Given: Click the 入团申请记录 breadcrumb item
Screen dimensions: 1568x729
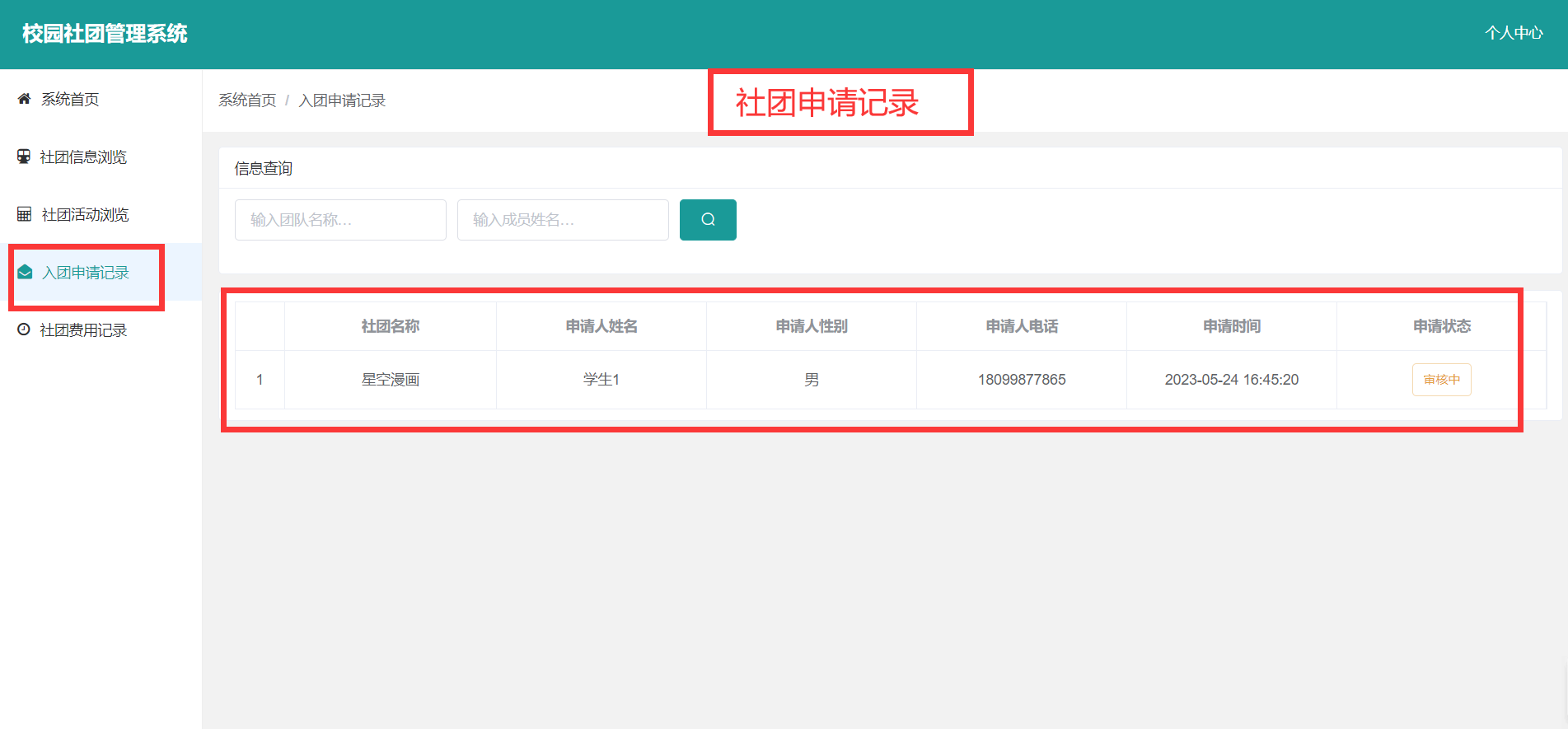Looking at the screenshot, I should (342, 100).
